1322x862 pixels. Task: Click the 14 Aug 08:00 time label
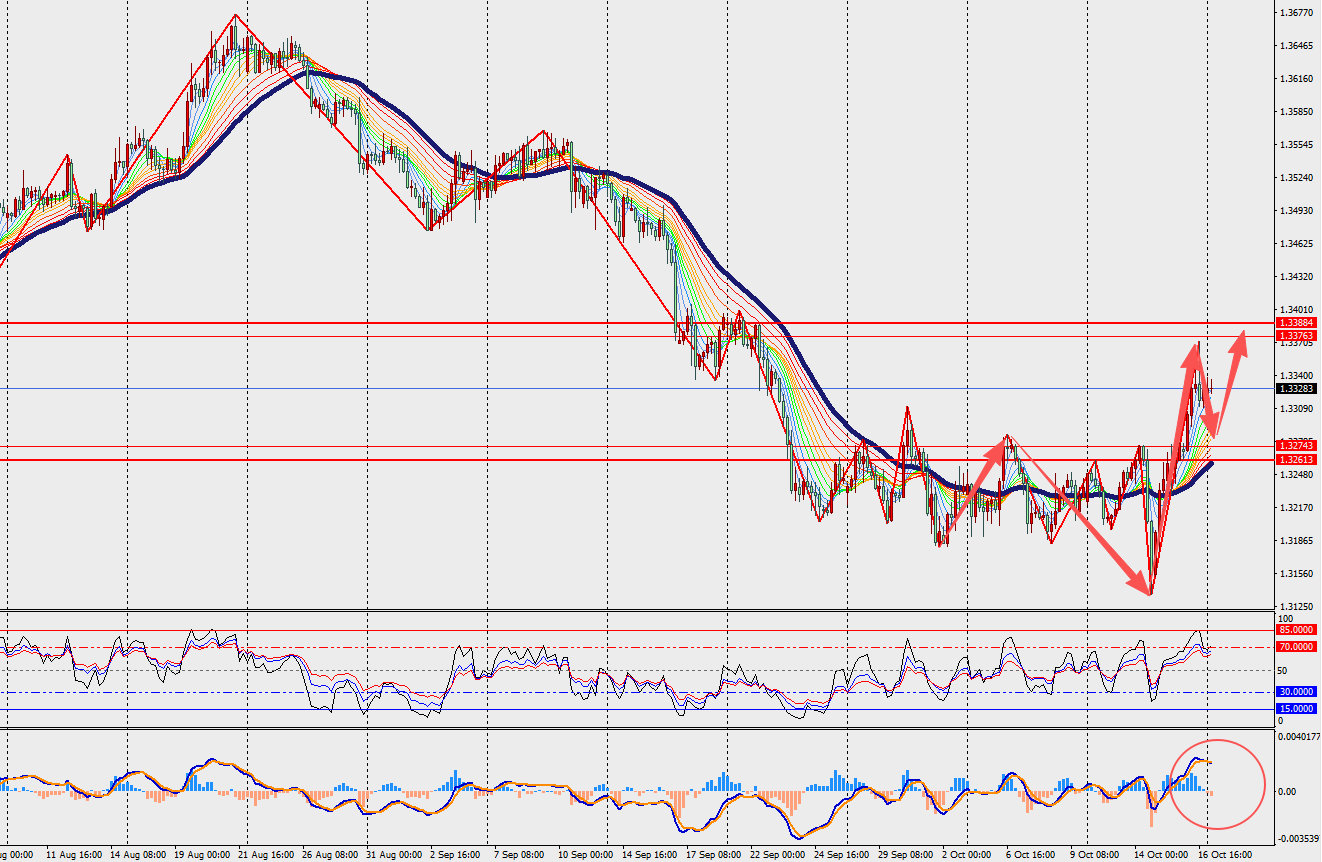click(x=138, y=855)
